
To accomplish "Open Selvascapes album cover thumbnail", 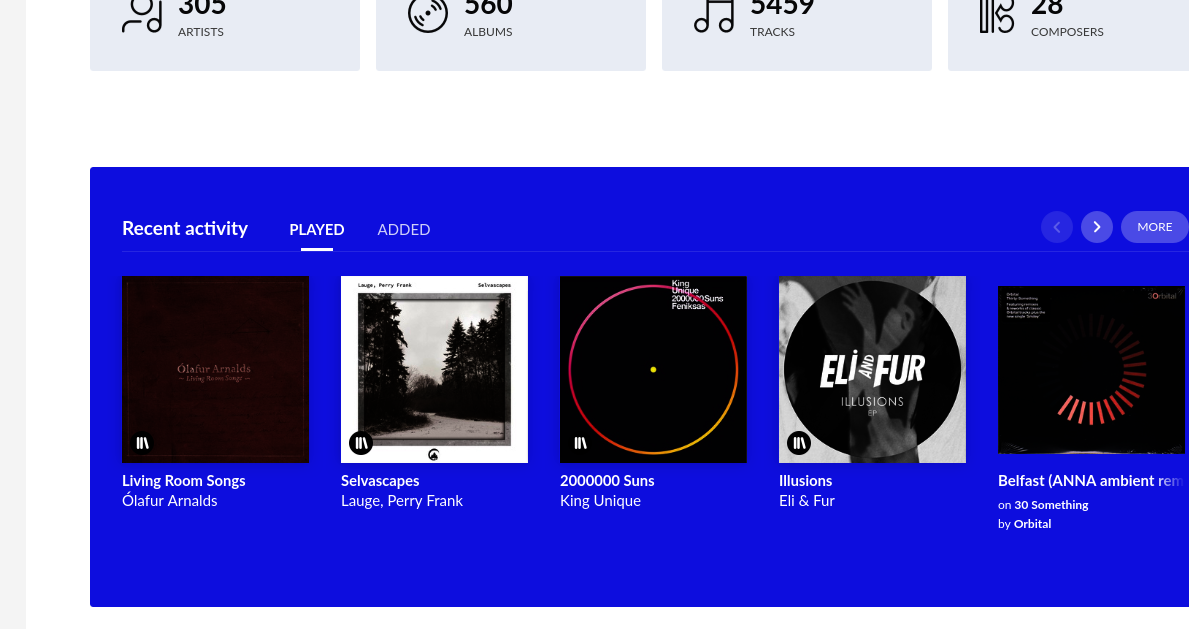I will tap(435, 370).
